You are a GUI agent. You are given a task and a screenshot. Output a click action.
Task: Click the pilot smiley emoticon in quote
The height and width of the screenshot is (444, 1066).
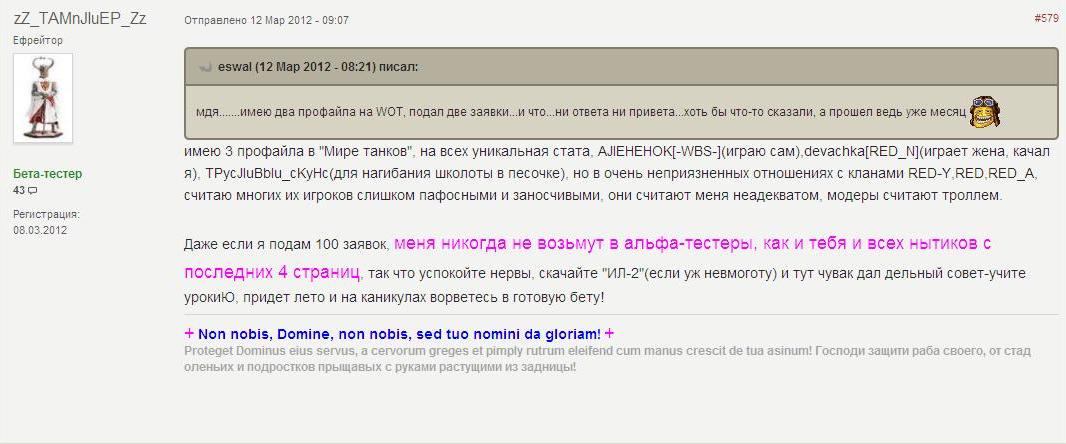point(984,113)
